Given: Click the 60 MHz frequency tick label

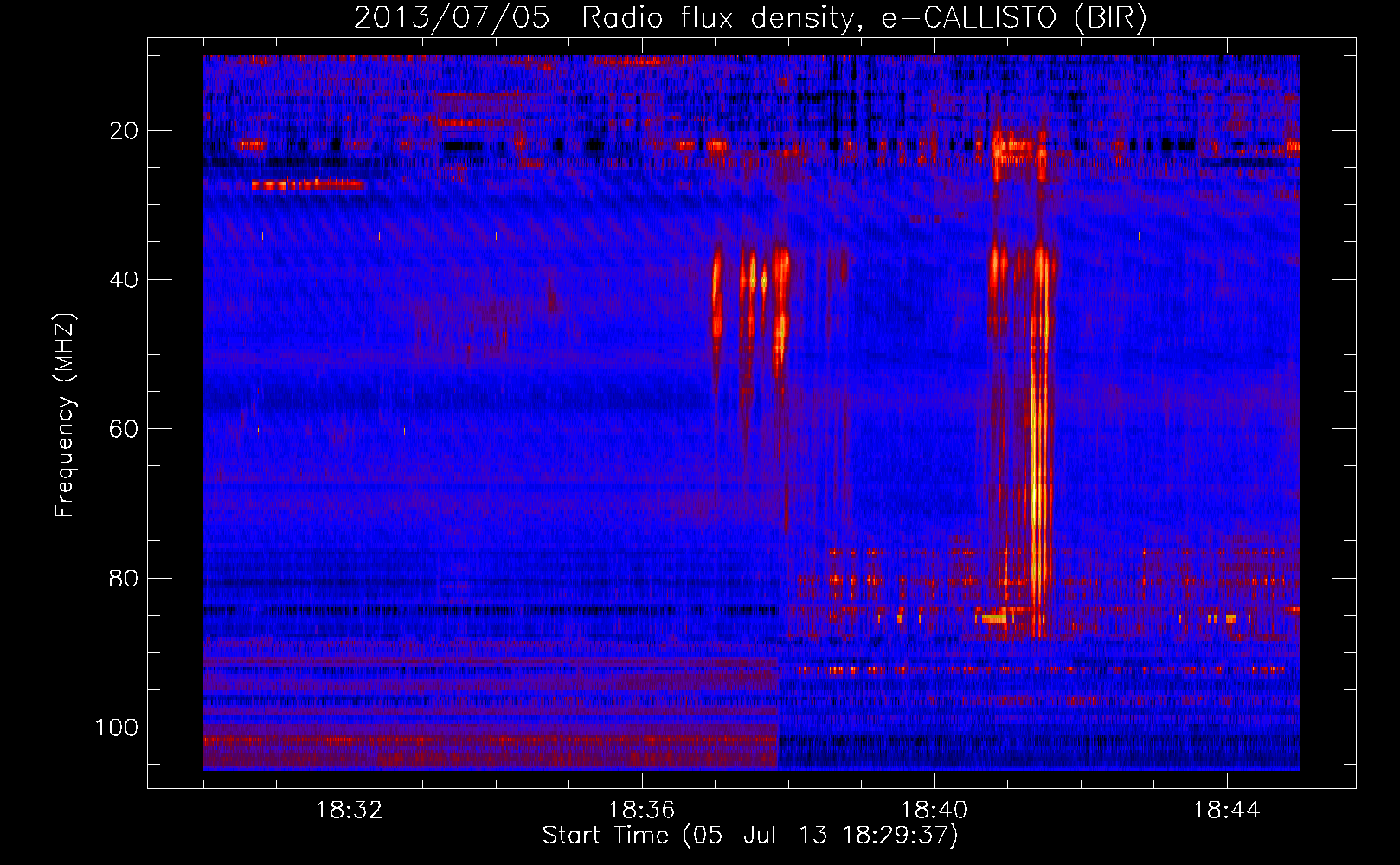Looking at the screenshot, I should (125, 429).
